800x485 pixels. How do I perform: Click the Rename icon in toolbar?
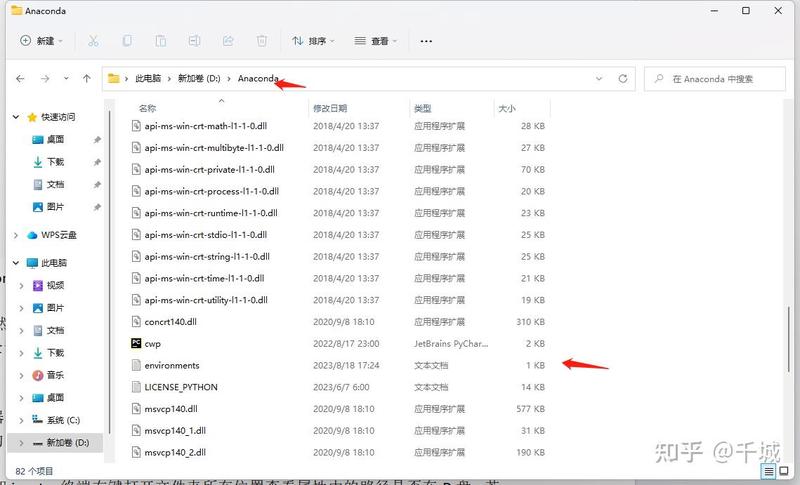(x=194, y=41)
